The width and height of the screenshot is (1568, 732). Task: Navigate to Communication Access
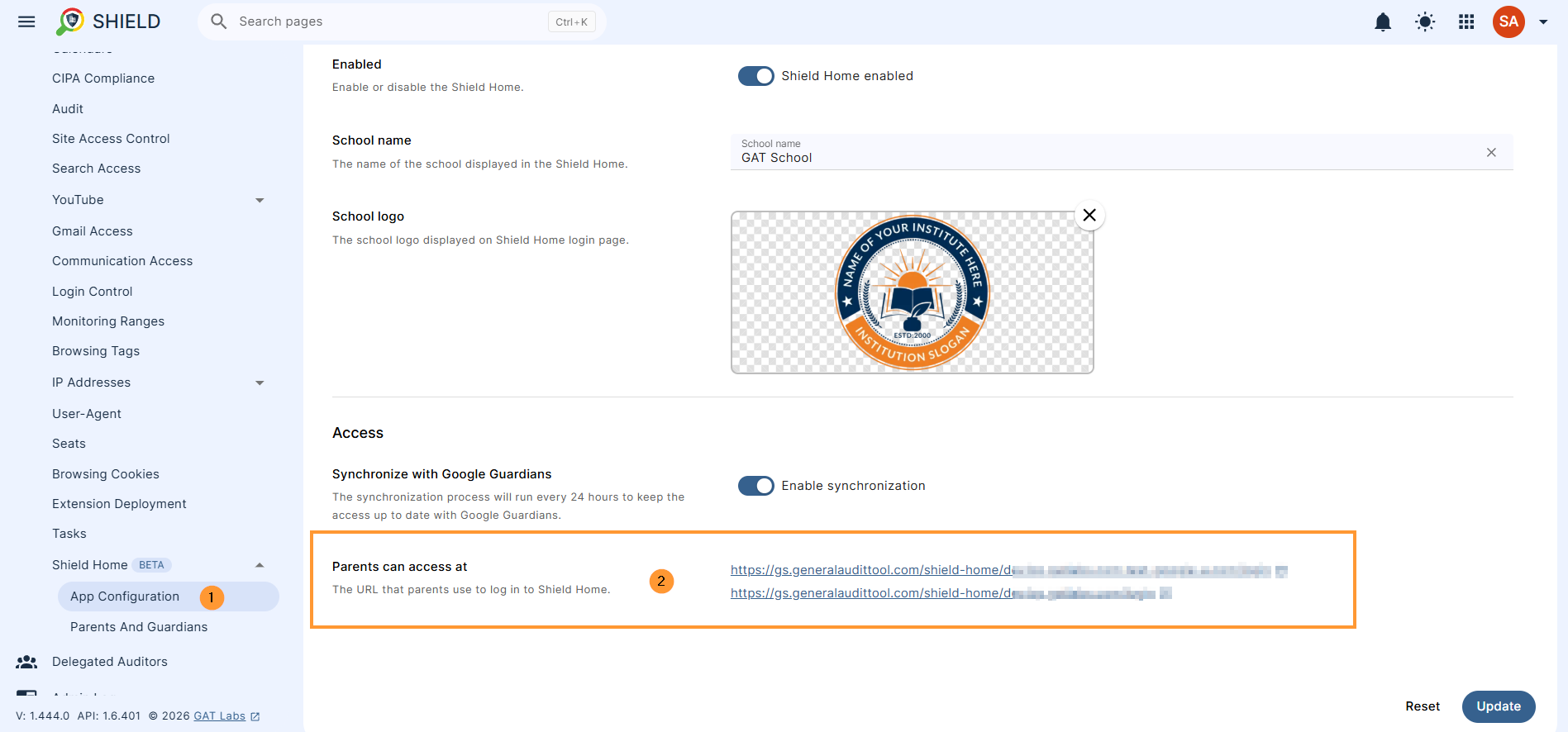pos(122,261)
